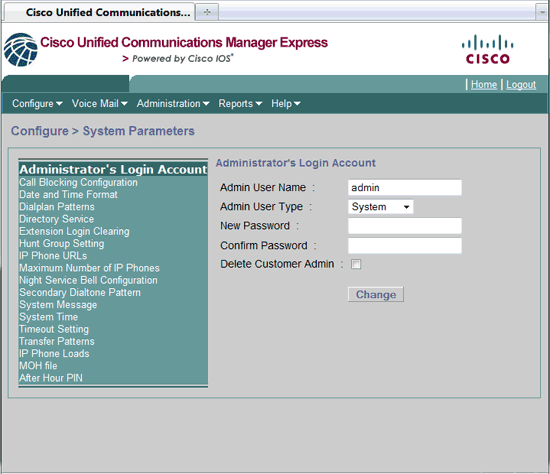This screenshot has height=474, width=550.
Task: Open the Help menu
Action: (286, 104)
